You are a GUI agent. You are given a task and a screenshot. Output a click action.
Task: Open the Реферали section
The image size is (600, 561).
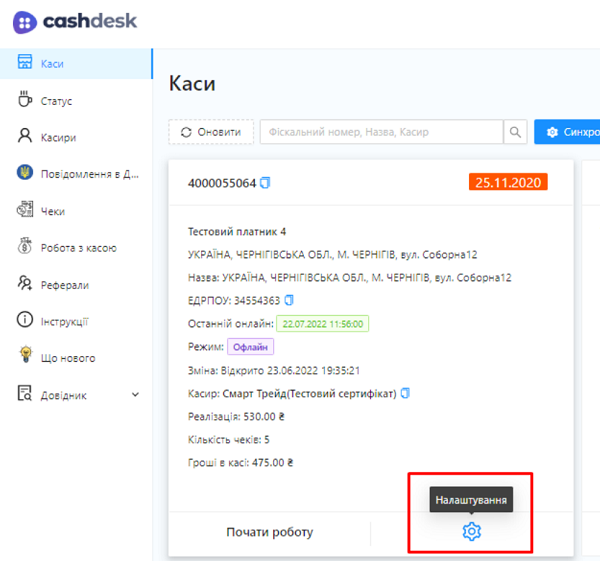tap(64, 284)
